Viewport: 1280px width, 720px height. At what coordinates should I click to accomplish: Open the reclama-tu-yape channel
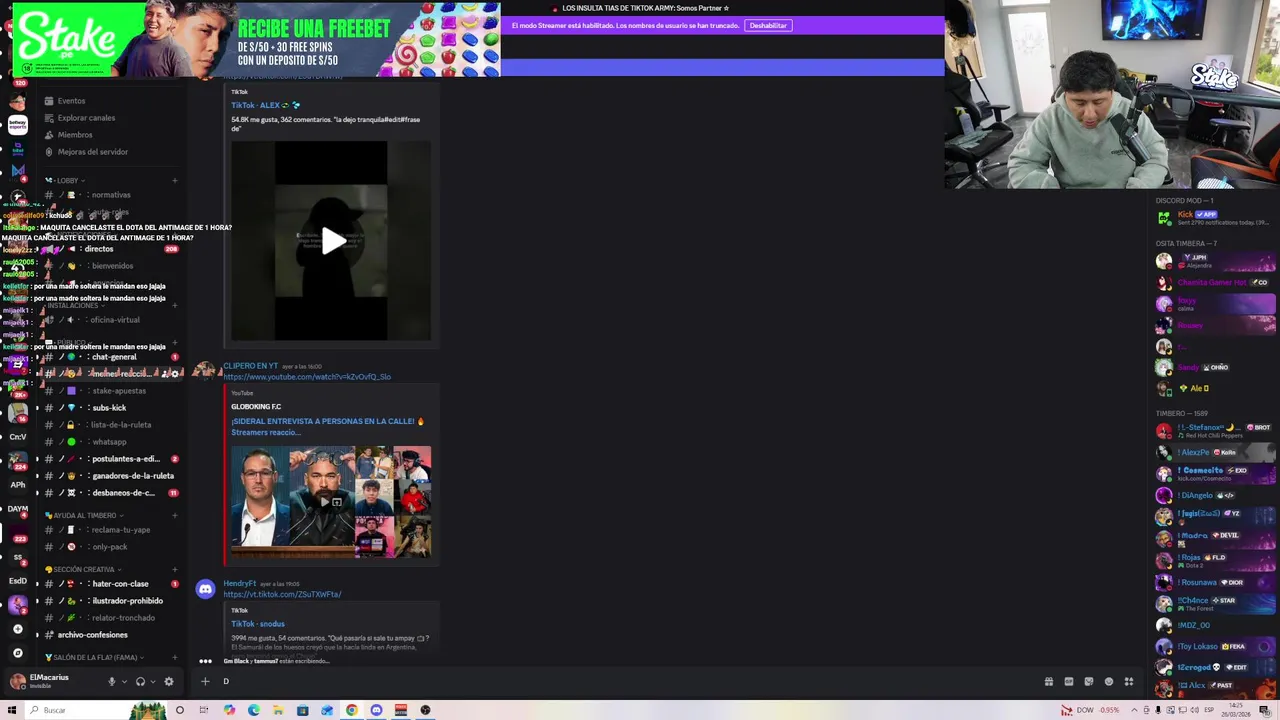[x=121, y=530]
